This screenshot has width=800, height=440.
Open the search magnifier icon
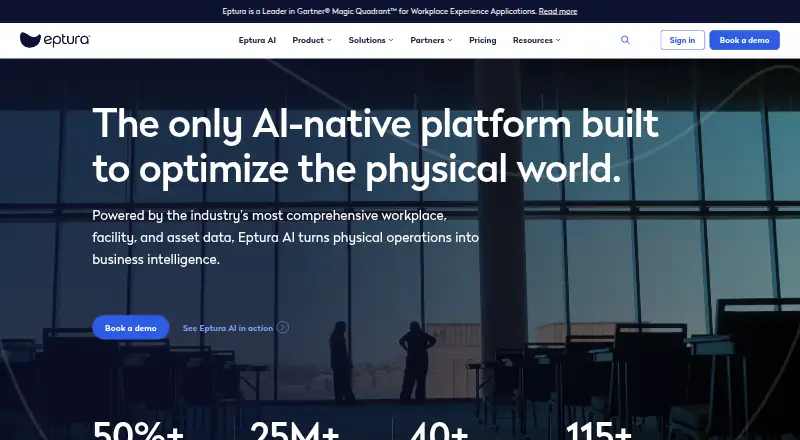point(625,40)
